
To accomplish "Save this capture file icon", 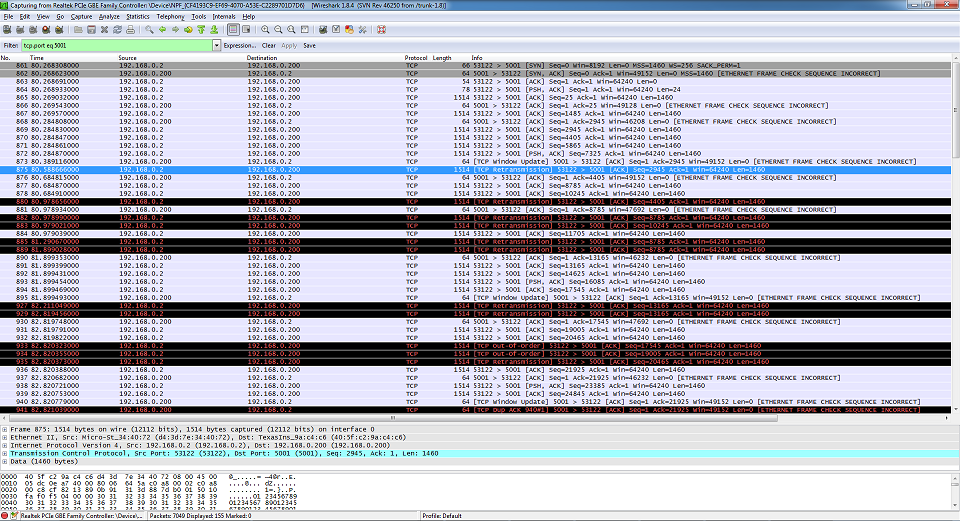I will click(x=91, y=29).
